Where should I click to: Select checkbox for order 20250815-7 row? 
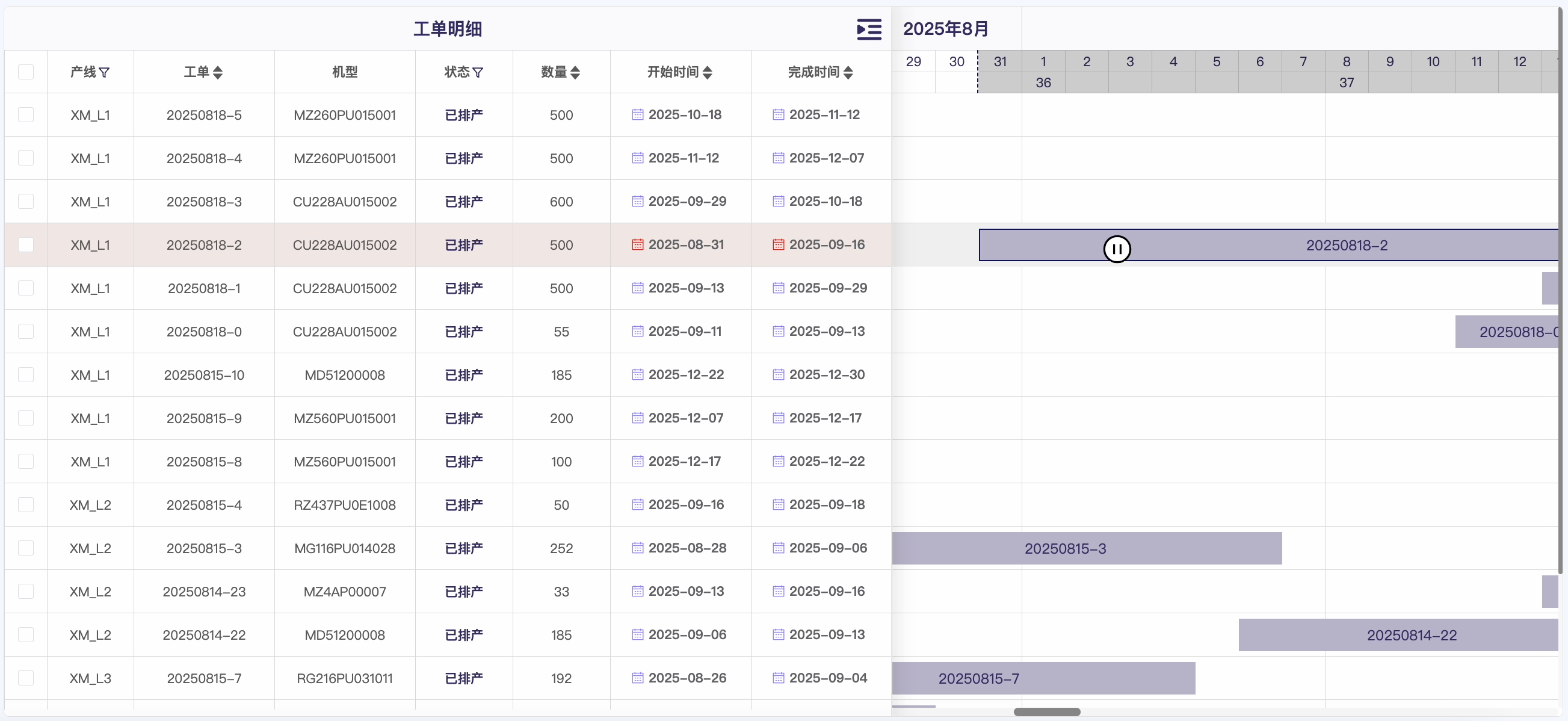tap(25, 678)
